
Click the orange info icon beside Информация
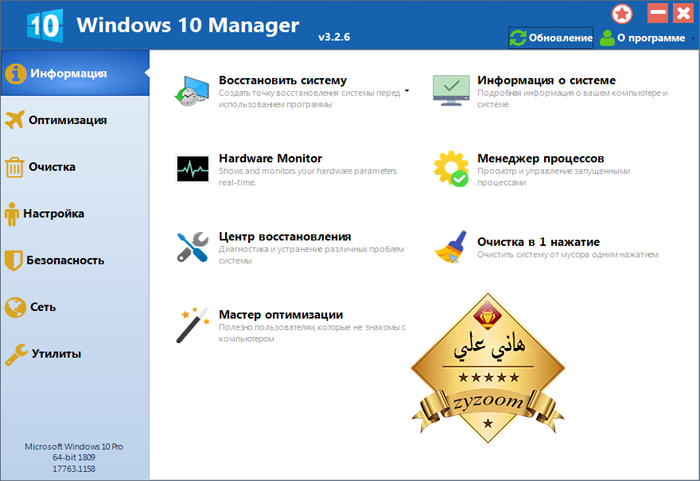coord(16,74)
